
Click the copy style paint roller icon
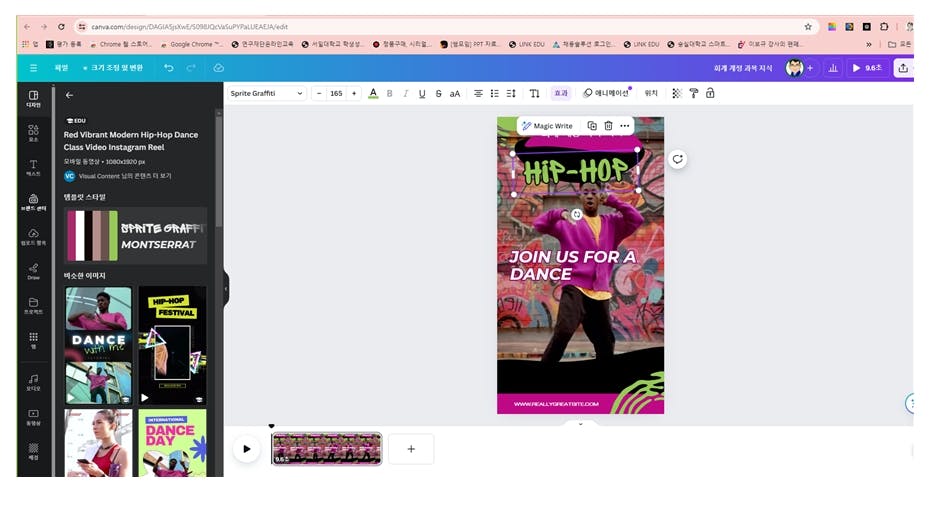coord(694,93)
